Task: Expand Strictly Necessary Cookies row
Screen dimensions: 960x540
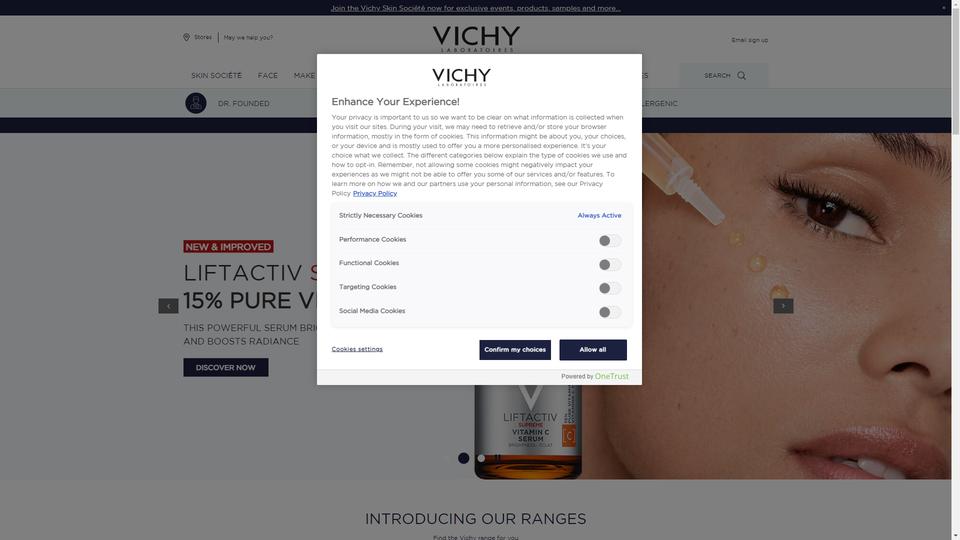Action: (x=481, y=216)
